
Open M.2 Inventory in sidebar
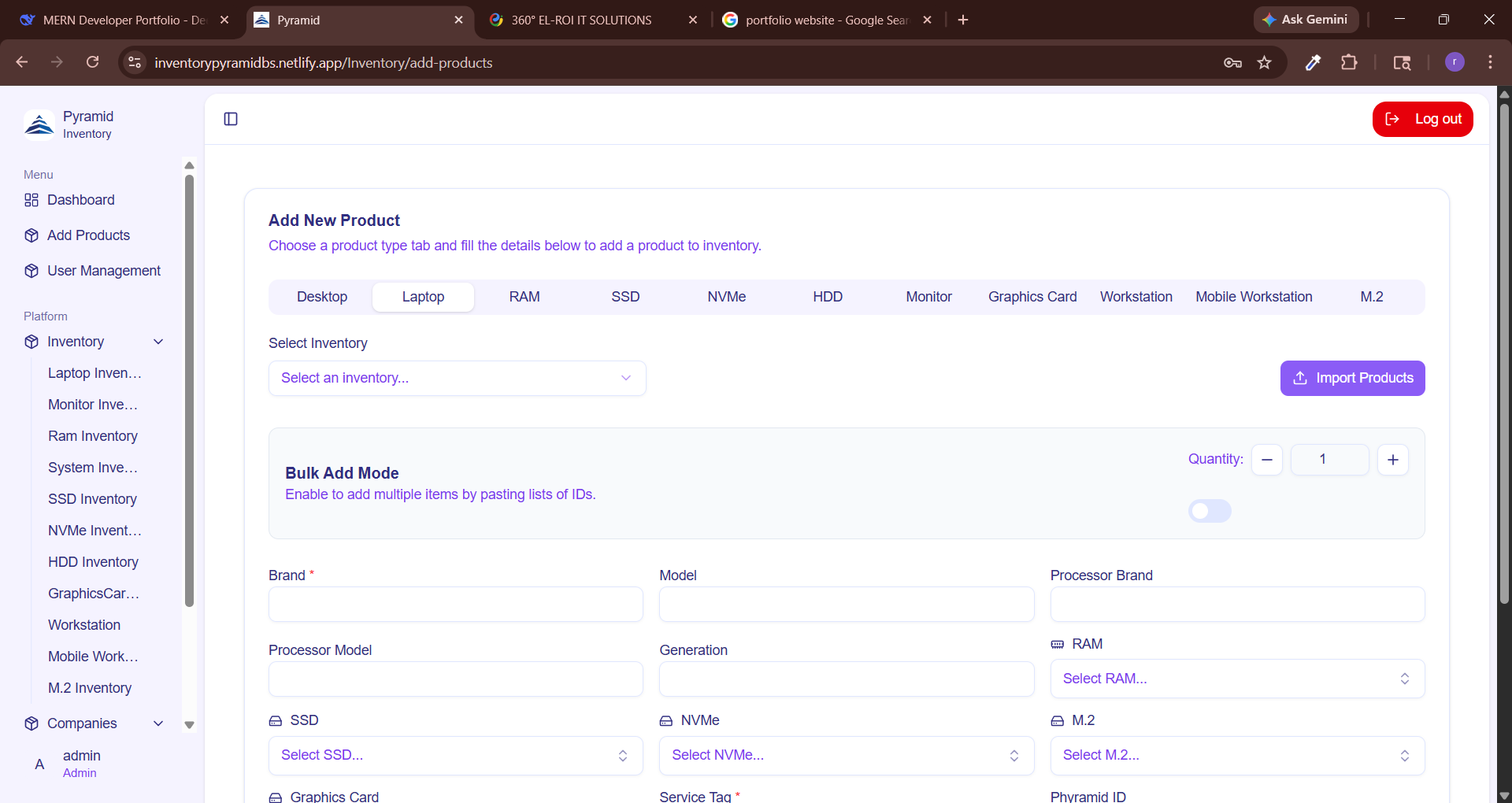(90, 688)
